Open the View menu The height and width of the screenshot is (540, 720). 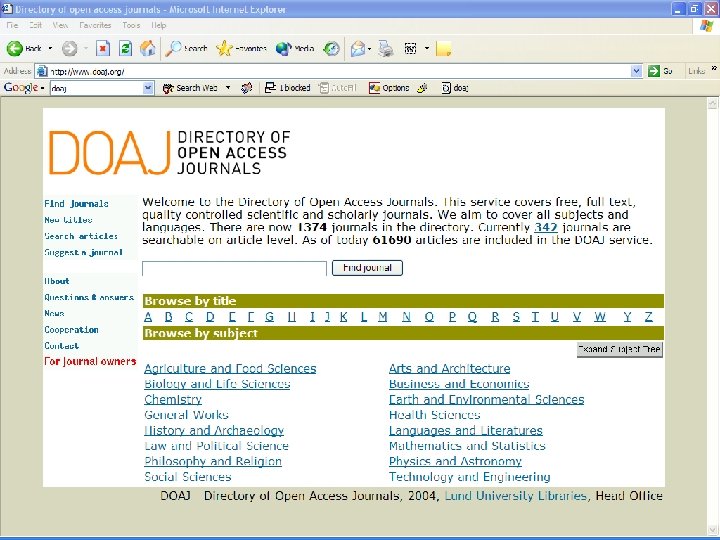pyautogui.click(x=60, y=25)
